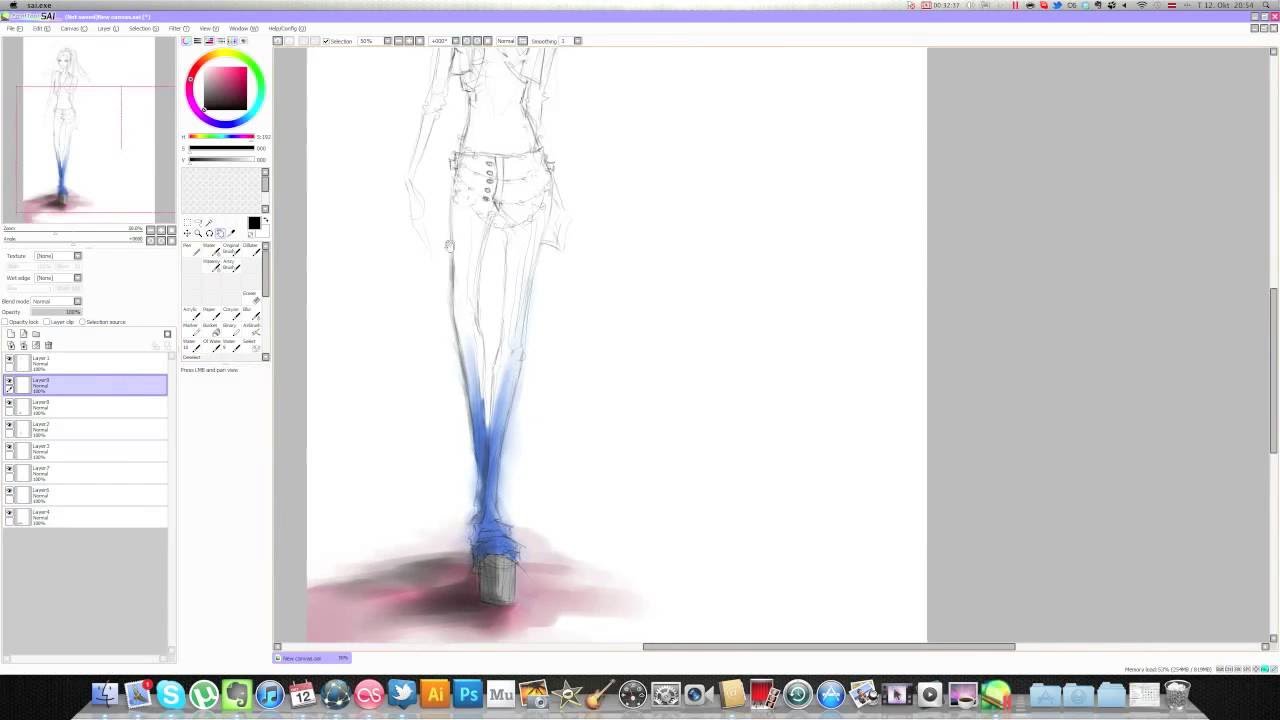Select Layer 4 in the layers list

coord(60,517)
